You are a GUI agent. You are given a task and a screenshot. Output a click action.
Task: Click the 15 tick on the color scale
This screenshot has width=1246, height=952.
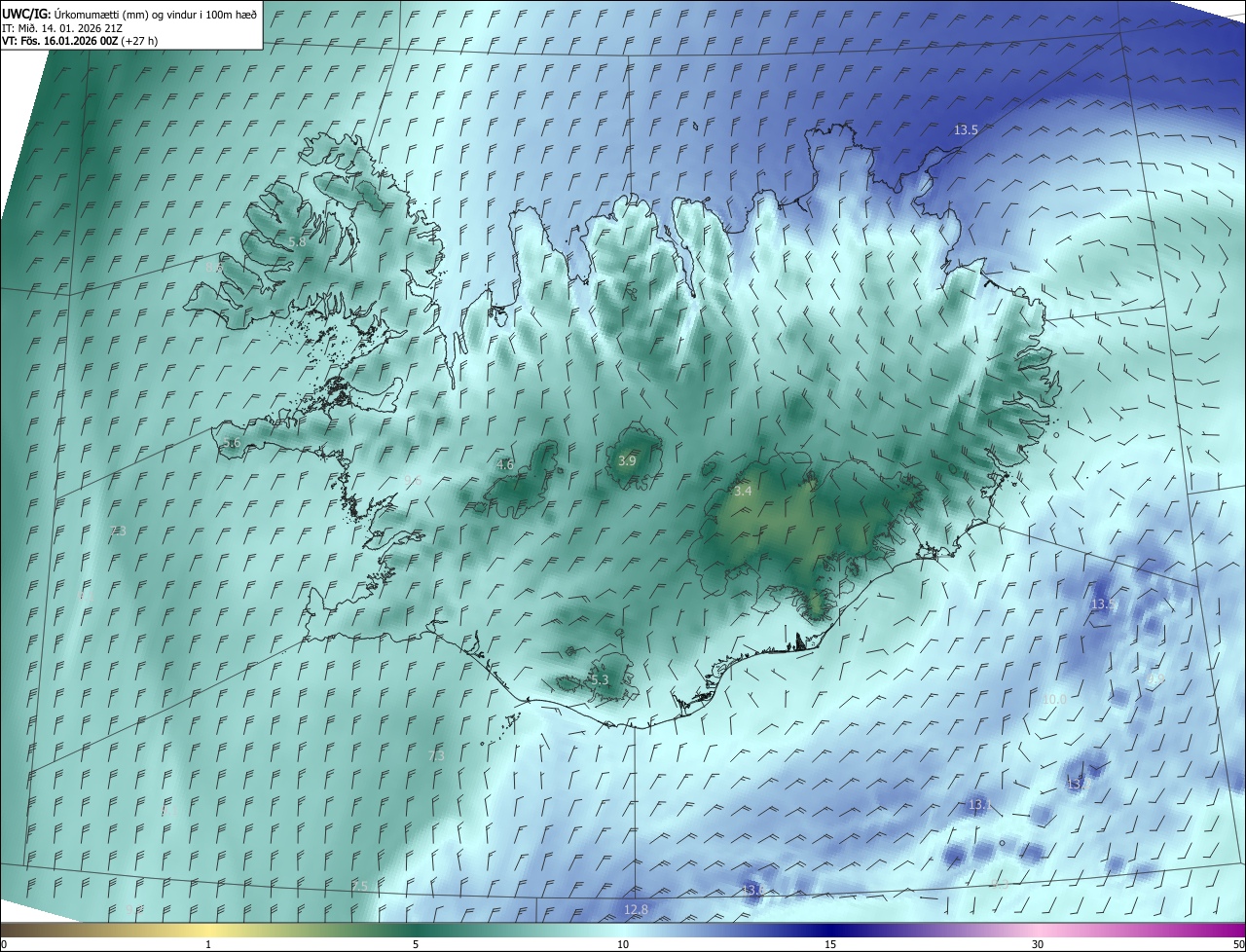[830, 944]
